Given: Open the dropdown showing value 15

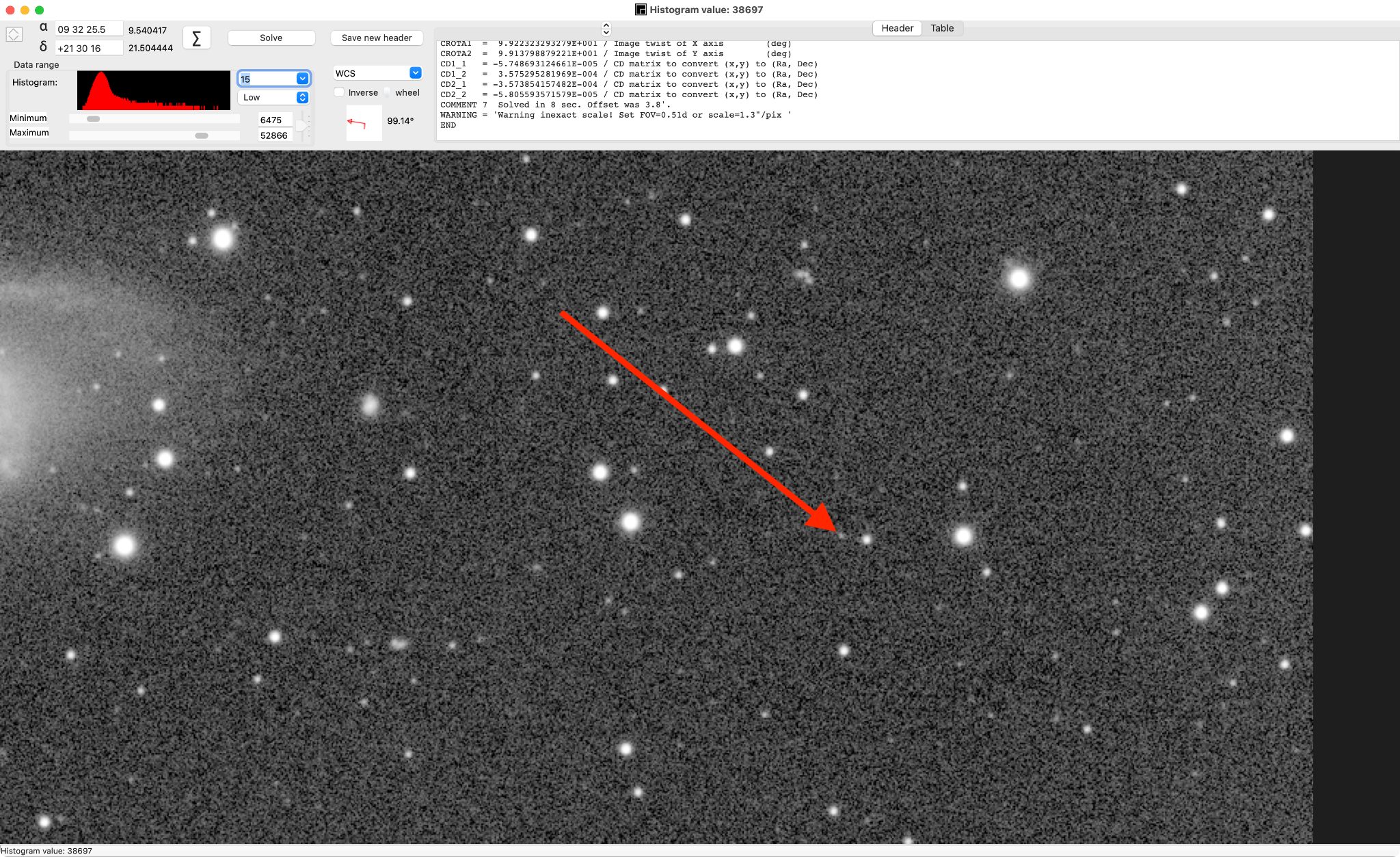Looking at the screenshot, I should click(x=302, y=79).
